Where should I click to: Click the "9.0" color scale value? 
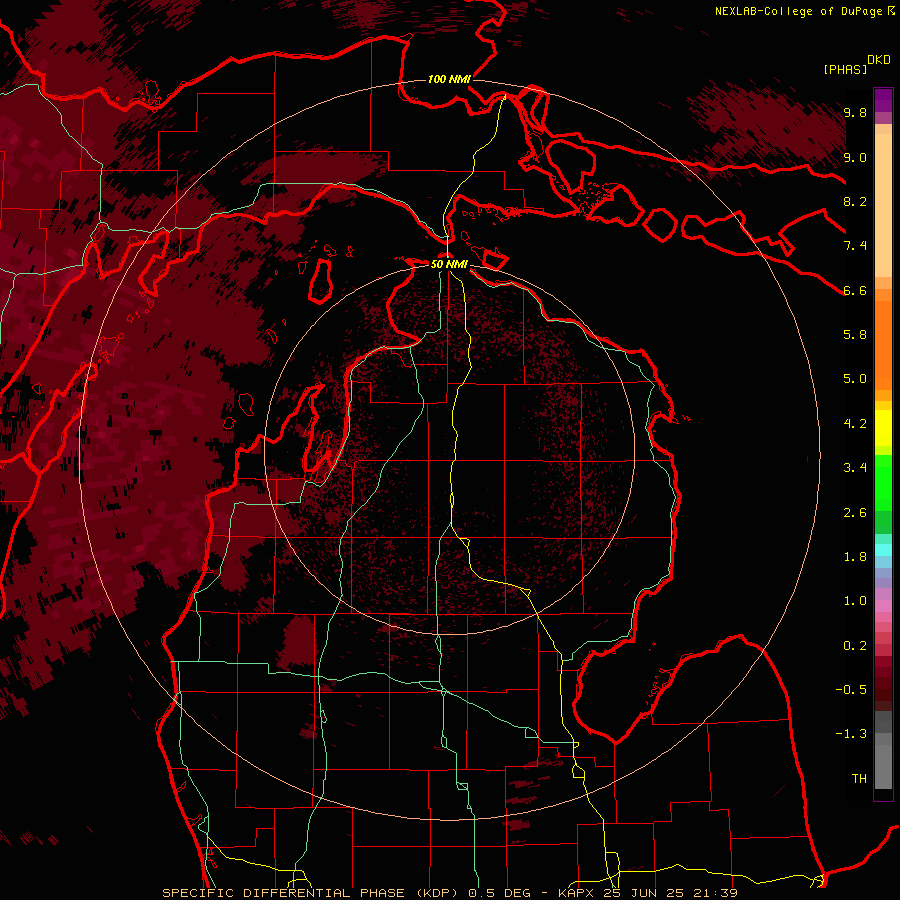[855, 157]
